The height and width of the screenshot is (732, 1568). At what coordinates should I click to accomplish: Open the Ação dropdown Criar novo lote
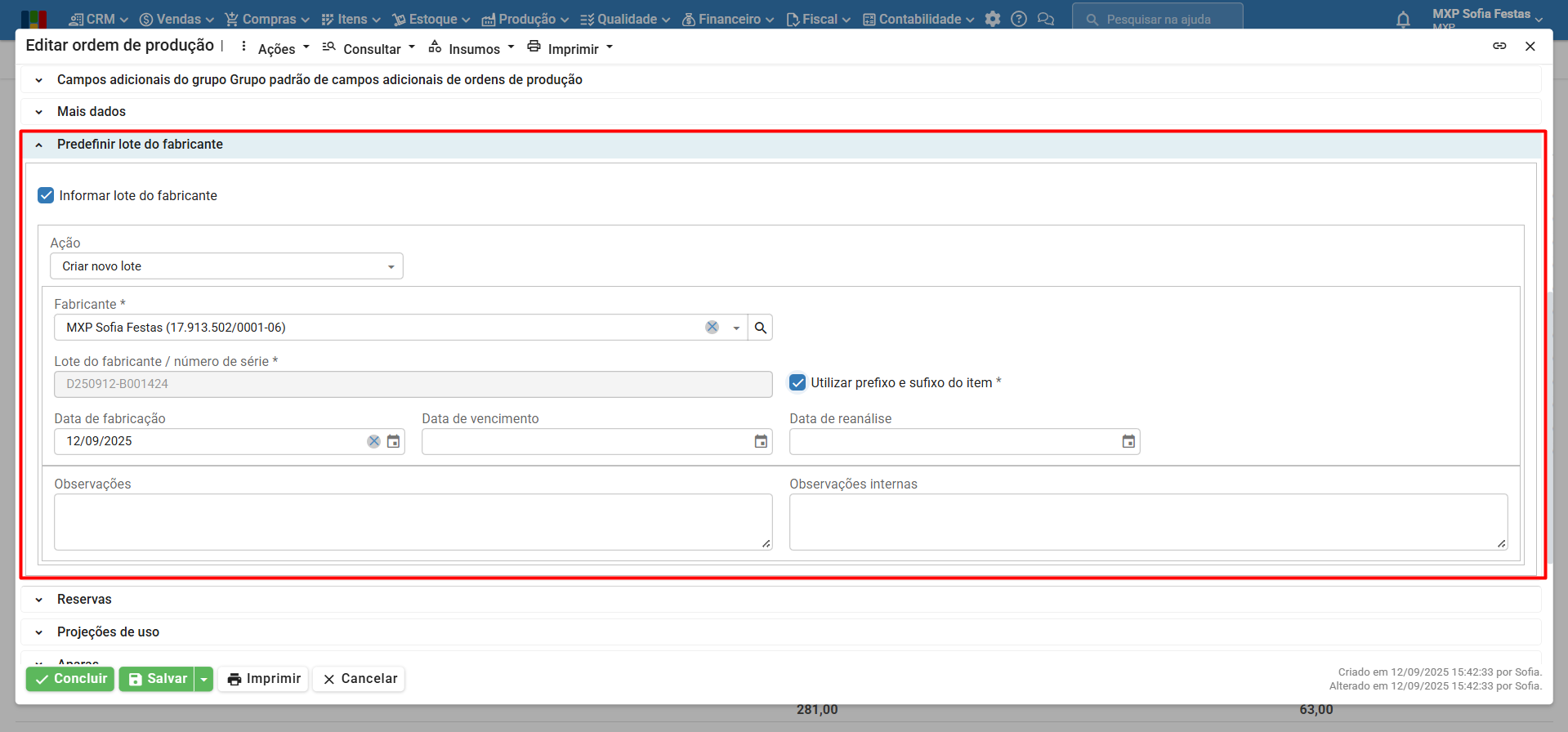pos(226,266)
